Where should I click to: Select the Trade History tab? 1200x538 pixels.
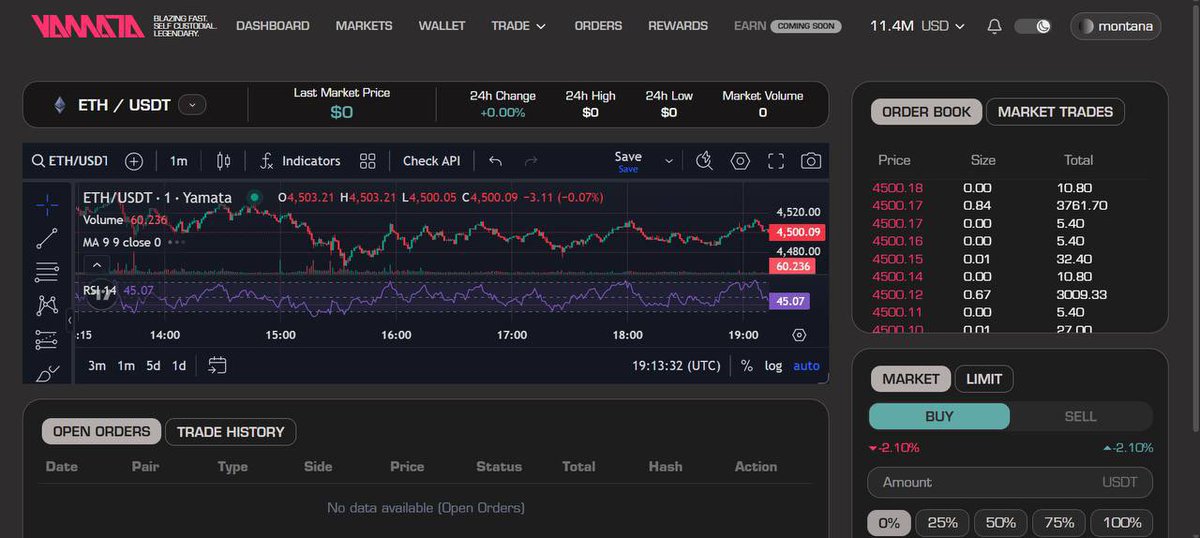[x=231, y=432]
